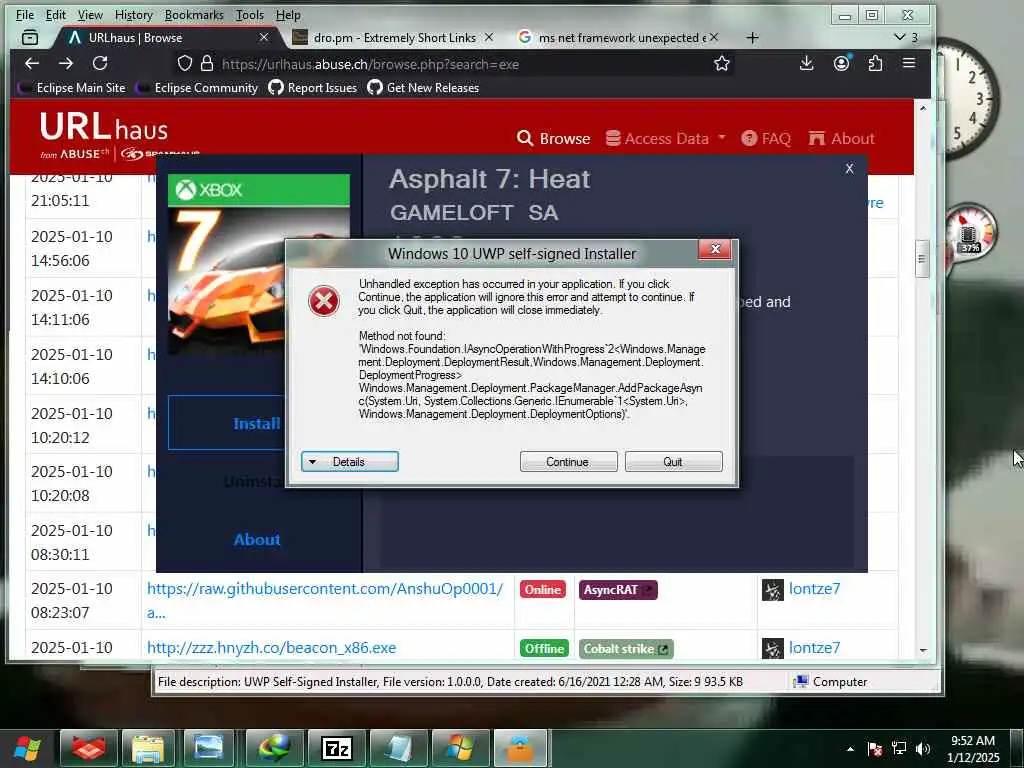
Task: Open the Firefox downloads panel
Action: pos(807,63)
